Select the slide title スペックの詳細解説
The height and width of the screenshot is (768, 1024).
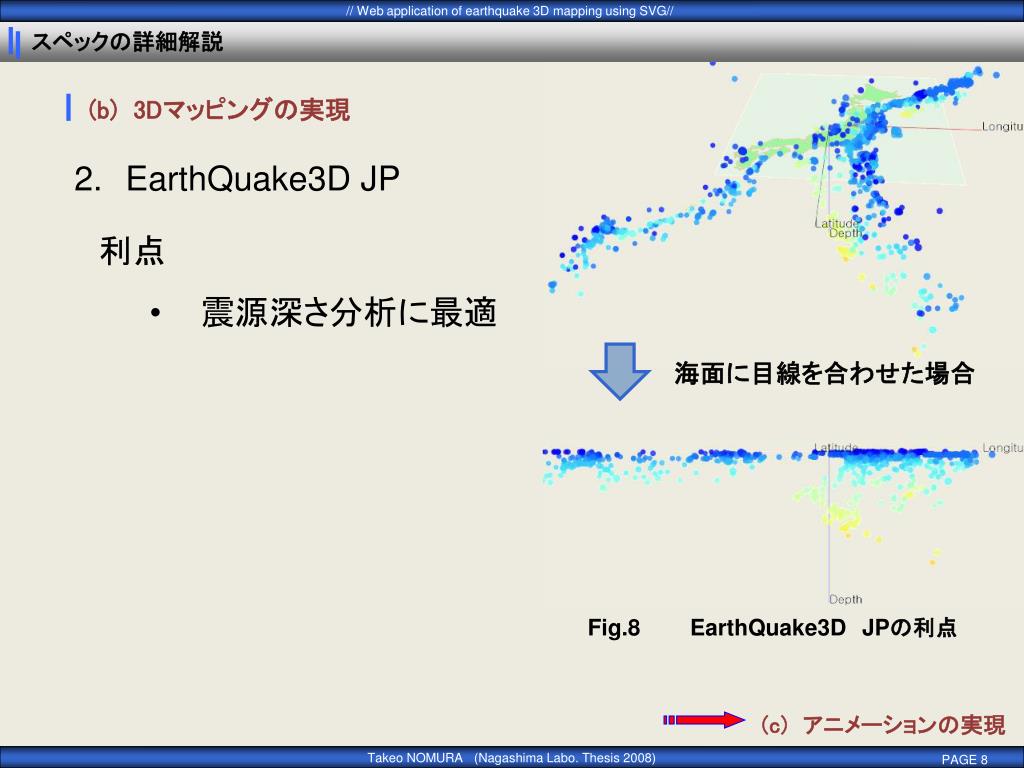pyautogui.click(x=127, y=42)
